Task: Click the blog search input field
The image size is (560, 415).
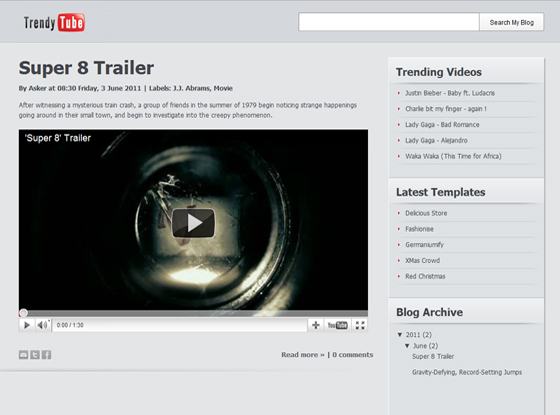Action: 389,22
